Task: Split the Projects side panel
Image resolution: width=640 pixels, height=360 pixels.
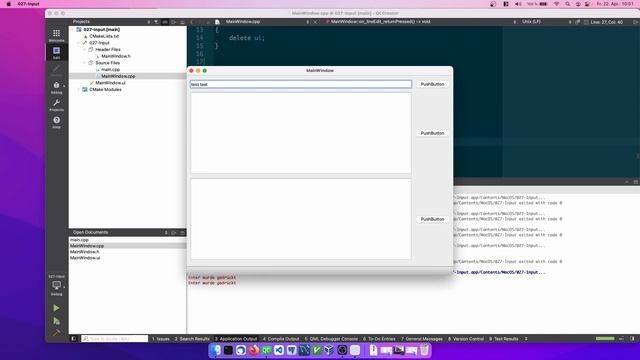Action: (x=173, y=22)
